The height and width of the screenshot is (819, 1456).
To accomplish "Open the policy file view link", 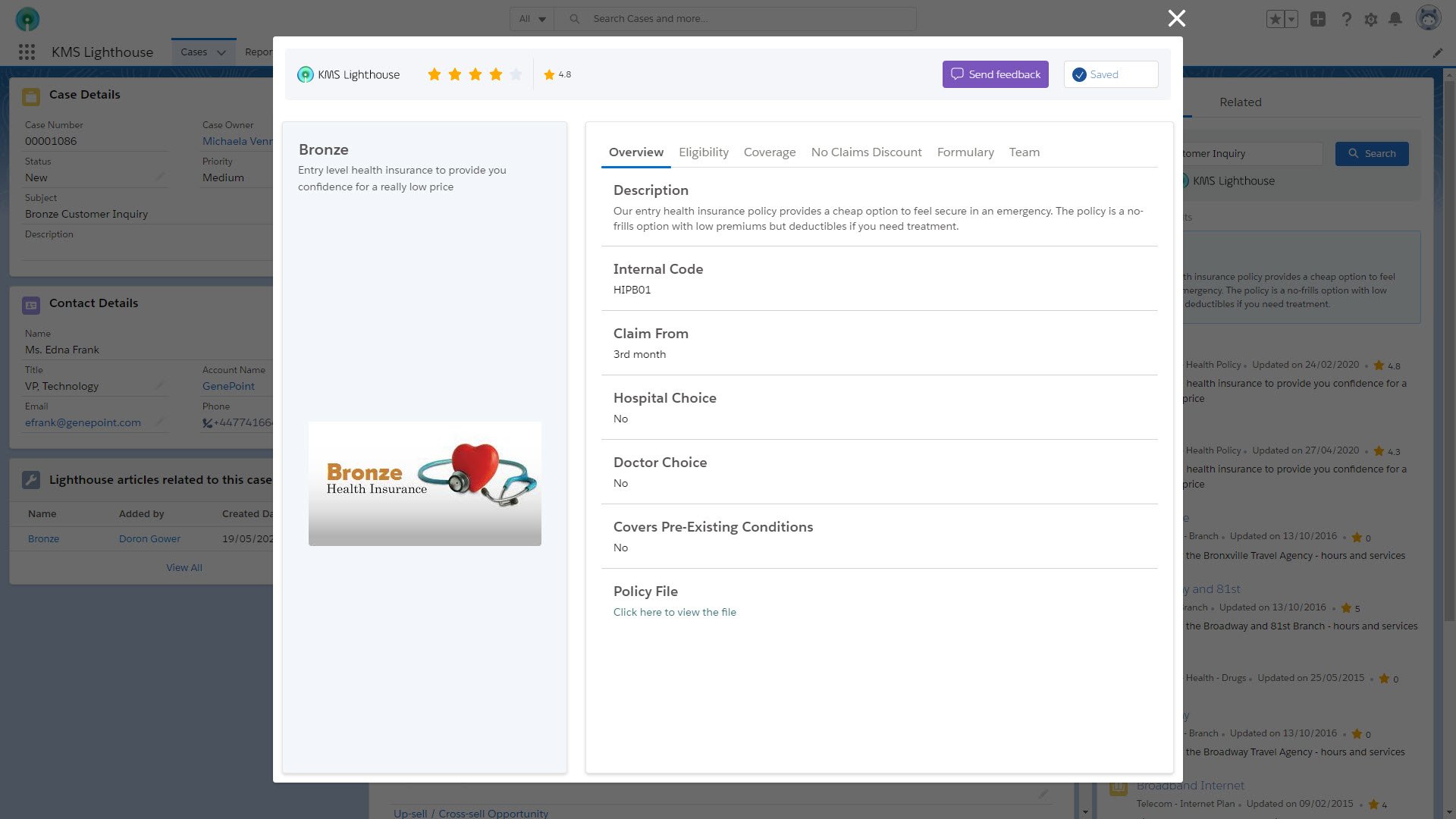I will coord(674,612).
